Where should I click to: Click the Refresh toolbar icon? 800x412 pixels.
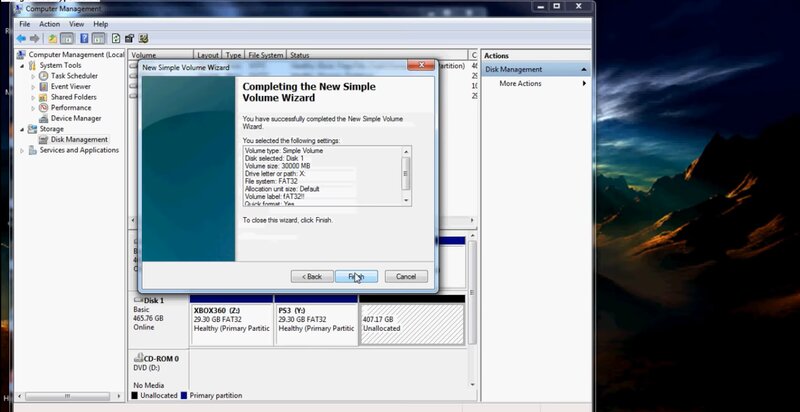pos(116,38)
